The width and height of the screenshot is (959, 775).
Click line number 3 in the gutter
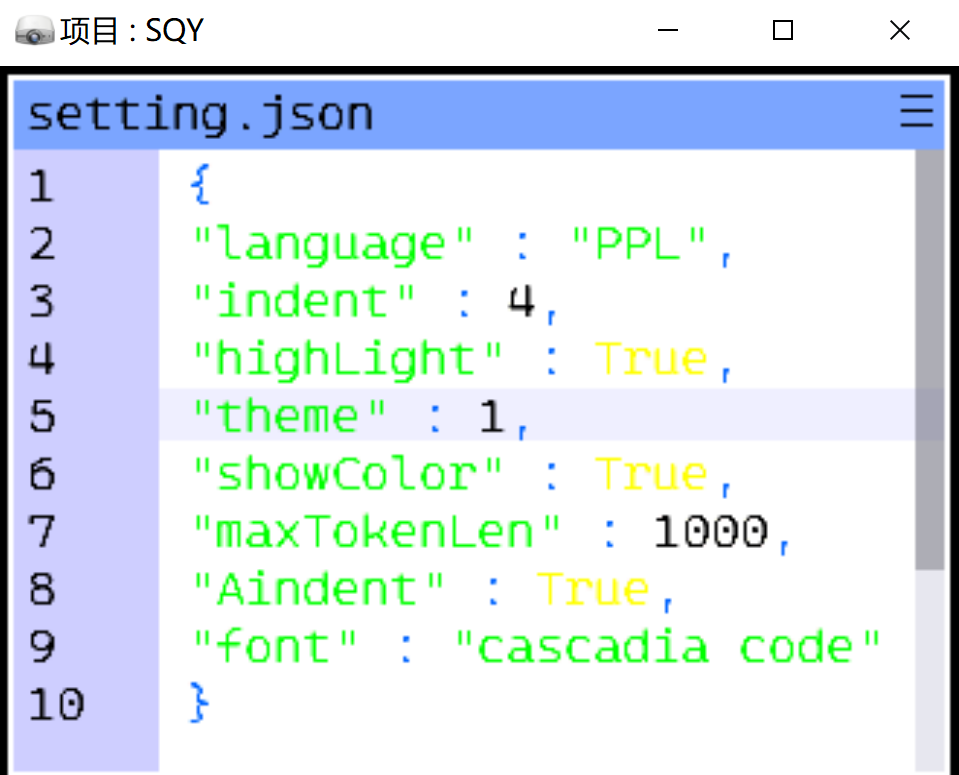pyautogui.click(x=41, y=302)
